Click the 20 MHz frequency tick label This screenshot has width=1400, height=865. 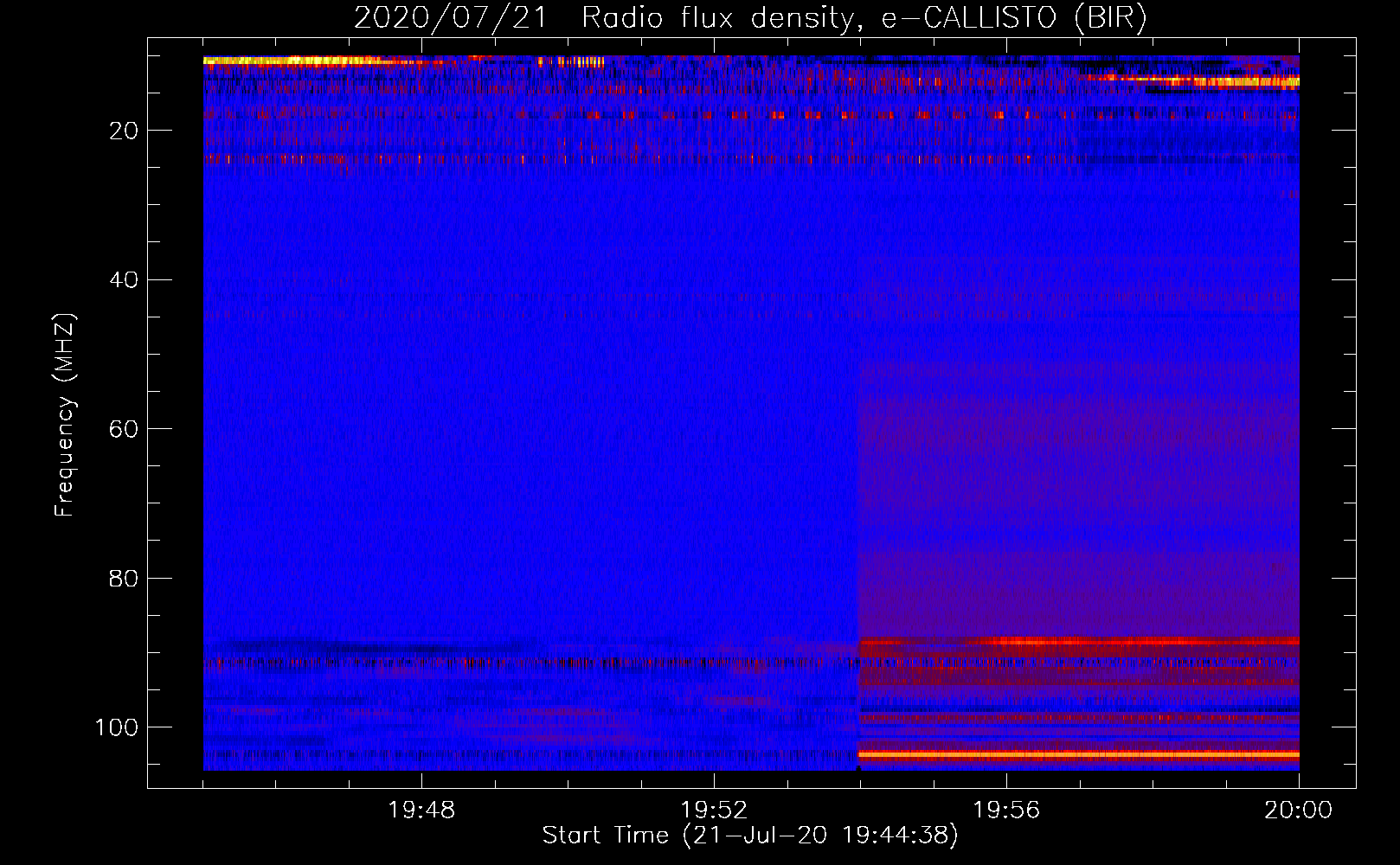click(124, 131)
